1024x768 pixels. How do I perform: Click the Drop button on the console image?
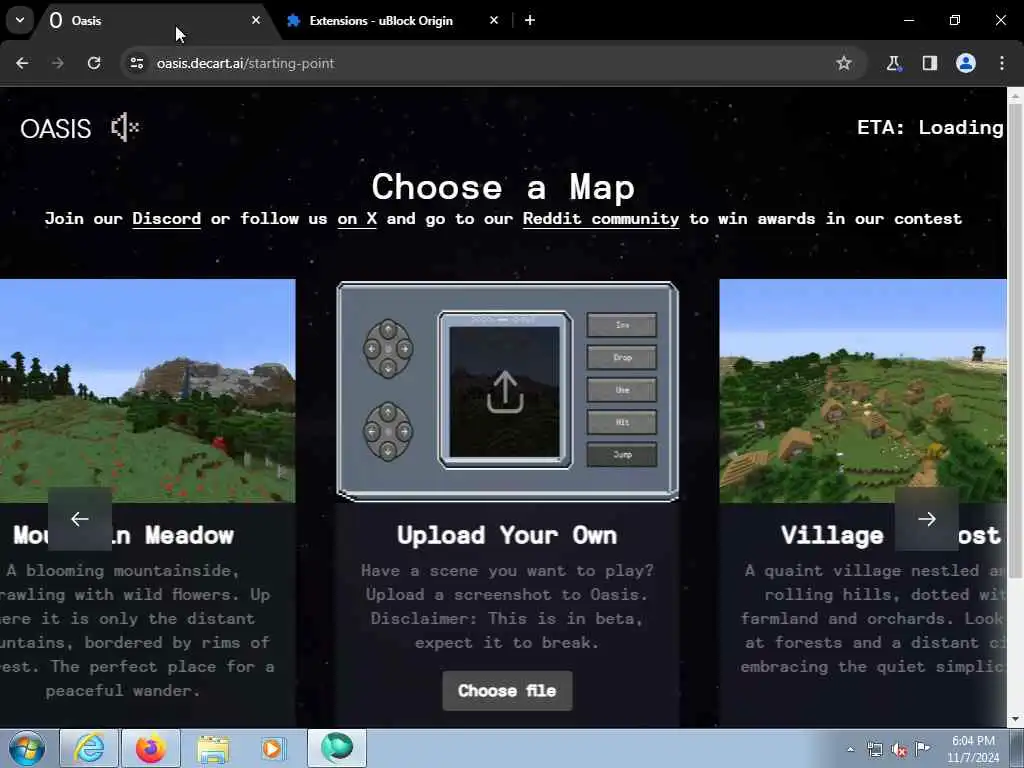coord(622,357)
